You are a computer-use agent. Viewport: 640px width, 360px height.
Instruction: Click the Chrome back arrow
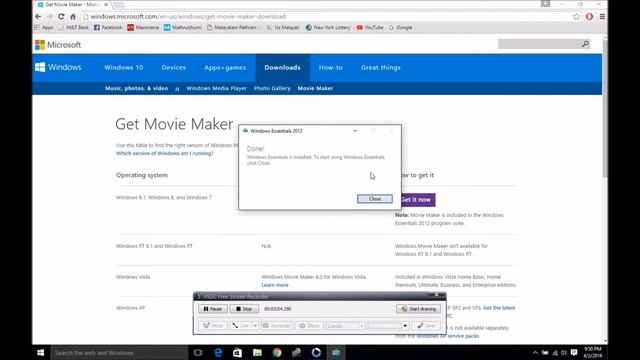coord(38,17)
